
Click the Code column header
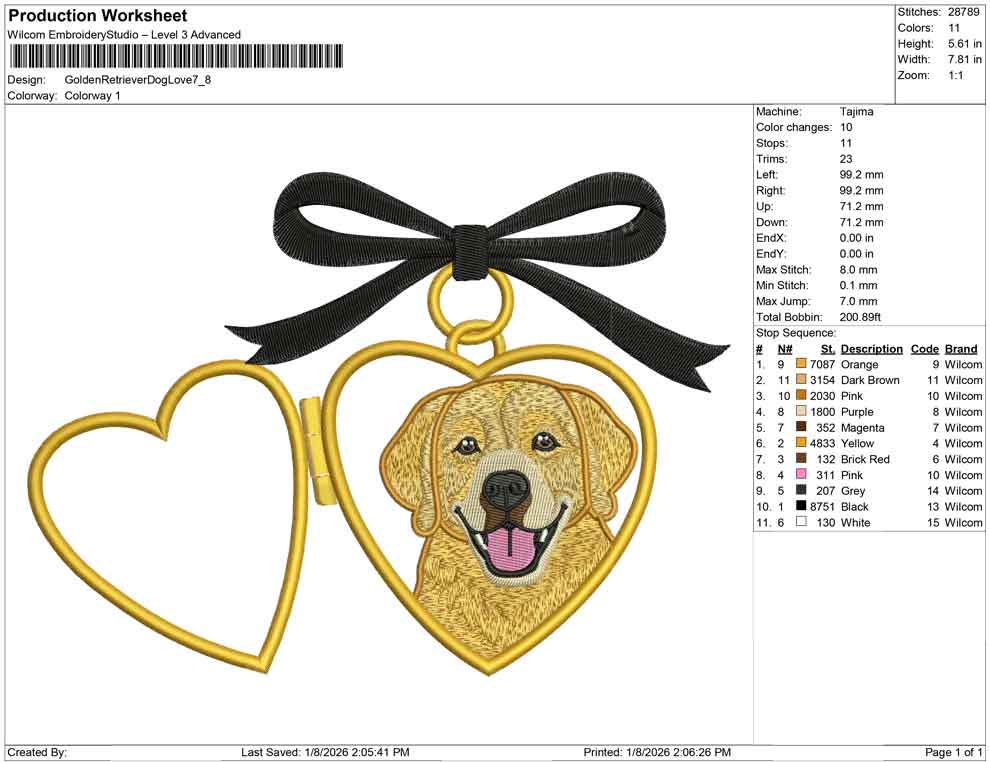point(925,348)
